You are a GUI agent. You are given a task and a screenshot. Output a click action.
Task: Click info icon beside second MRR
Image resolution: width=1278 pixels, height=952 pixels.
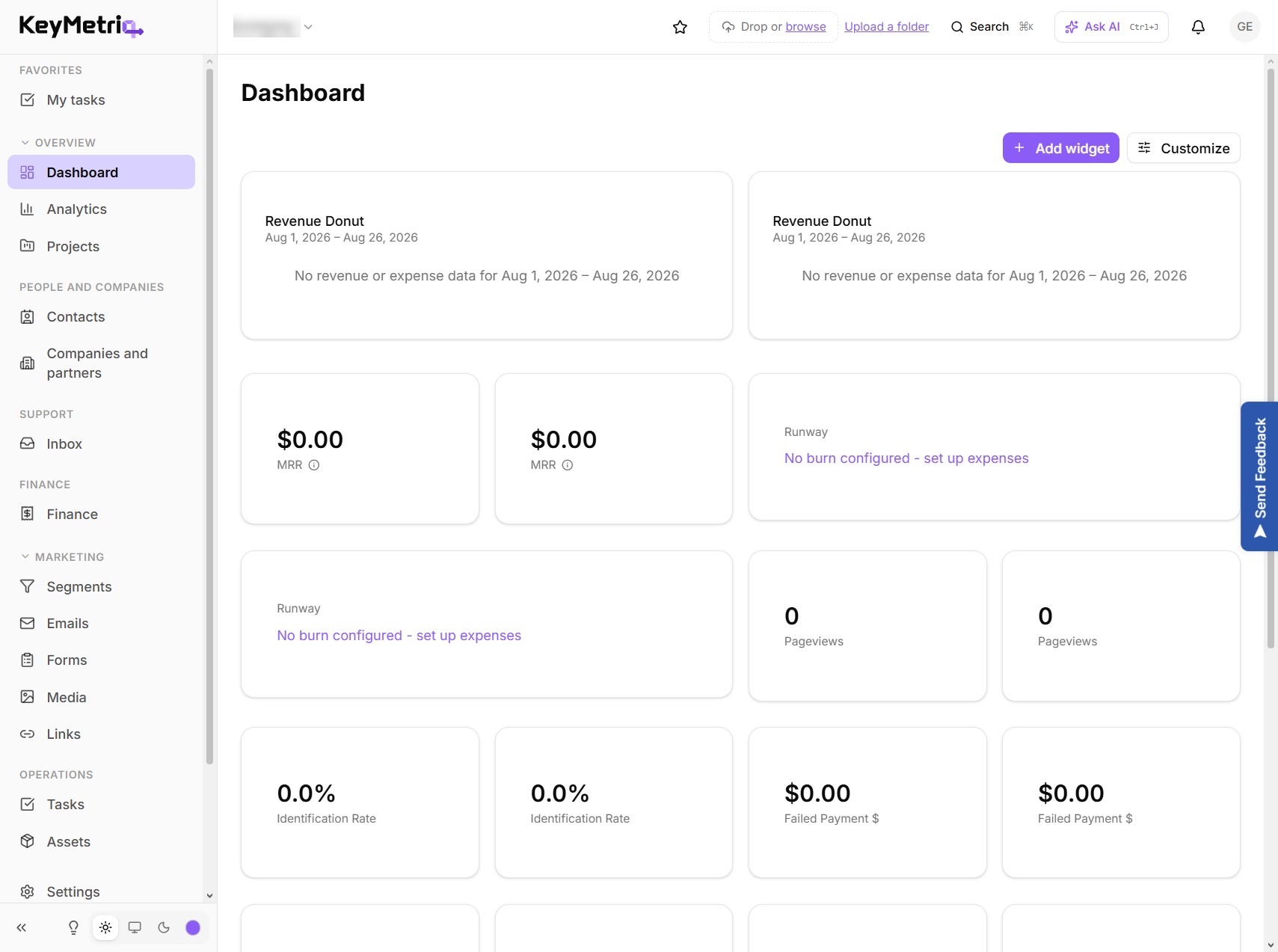tap(568, 465)
